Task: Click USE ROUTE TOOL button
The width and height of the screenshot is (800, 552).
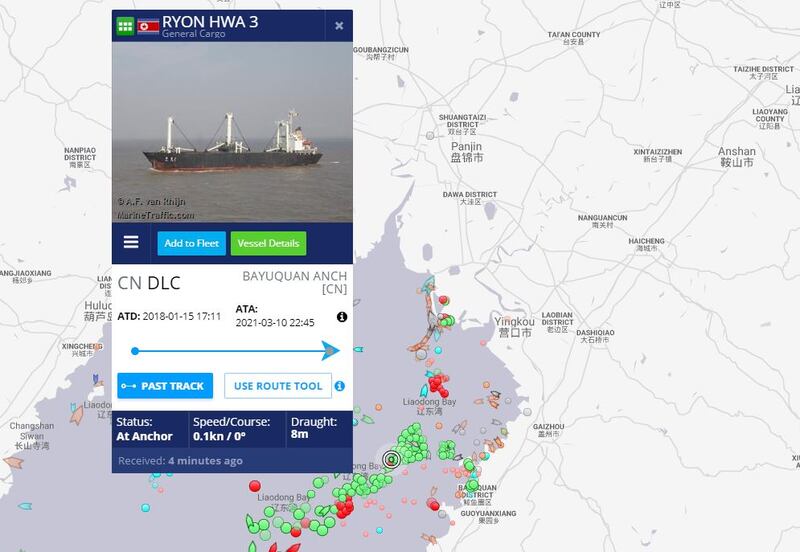Action: click(x=278, y=386)
